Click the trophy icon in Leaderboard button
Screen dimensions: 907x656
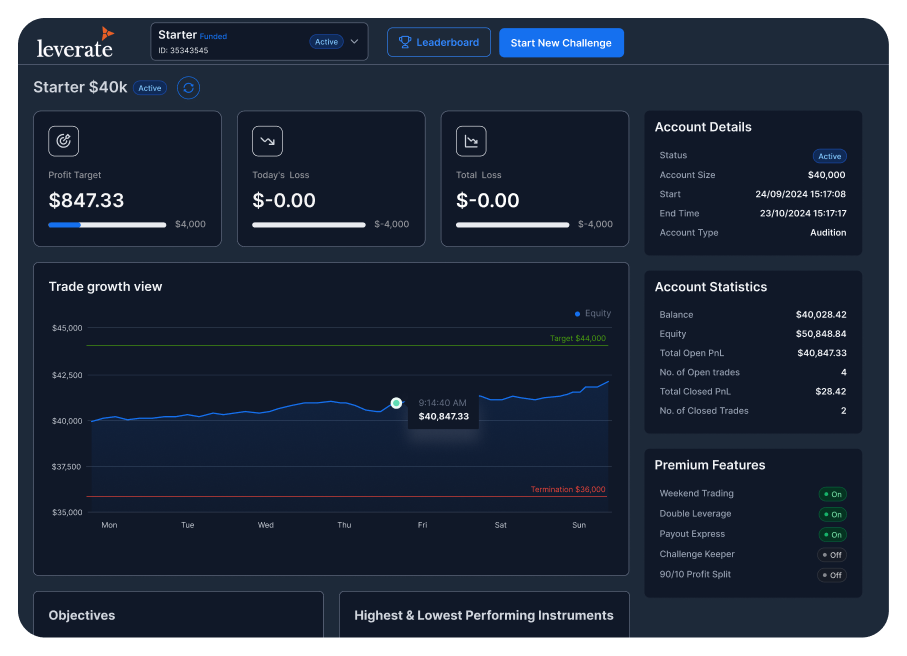(405, 43)
